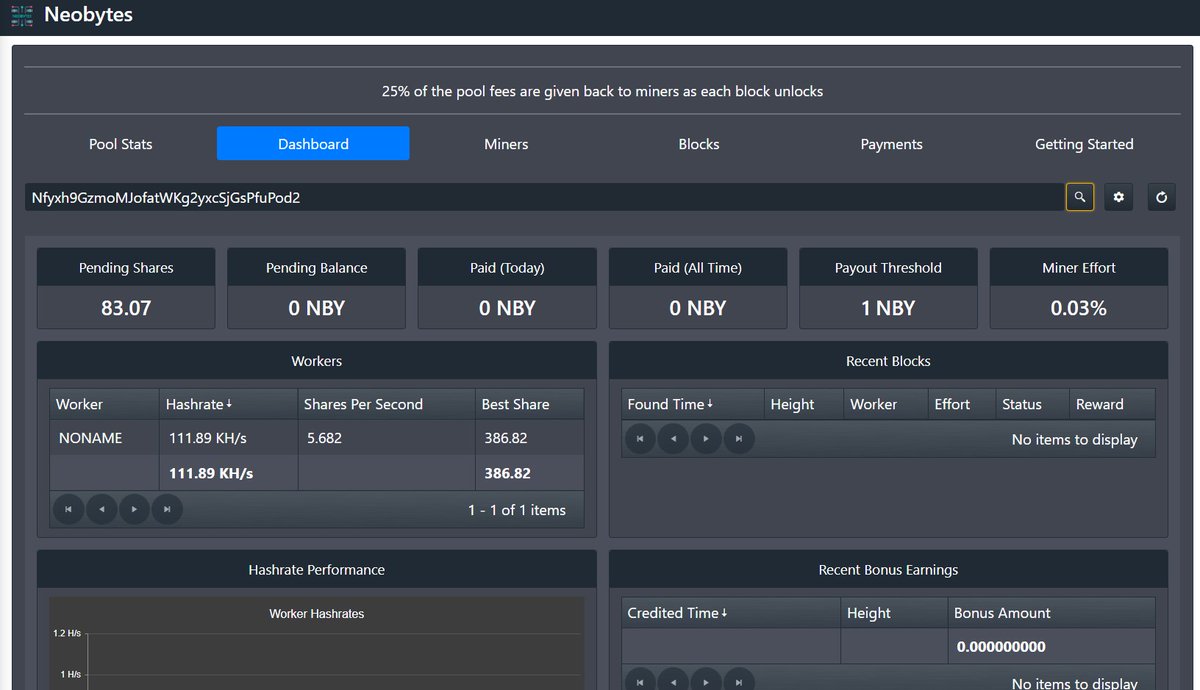Go to next page in Workers pager
Image resolution: width=1200 pixels, height=690 pixels.
134,510
